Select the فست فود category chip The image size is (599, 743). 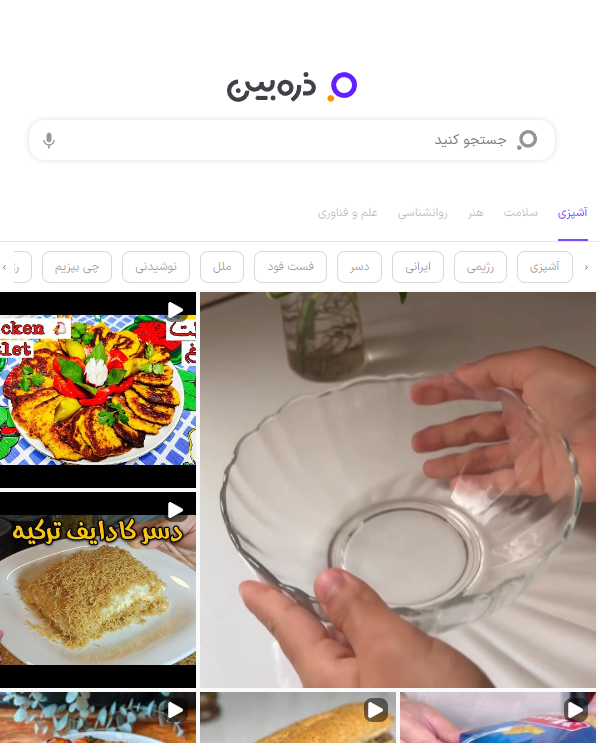(290, 267)
